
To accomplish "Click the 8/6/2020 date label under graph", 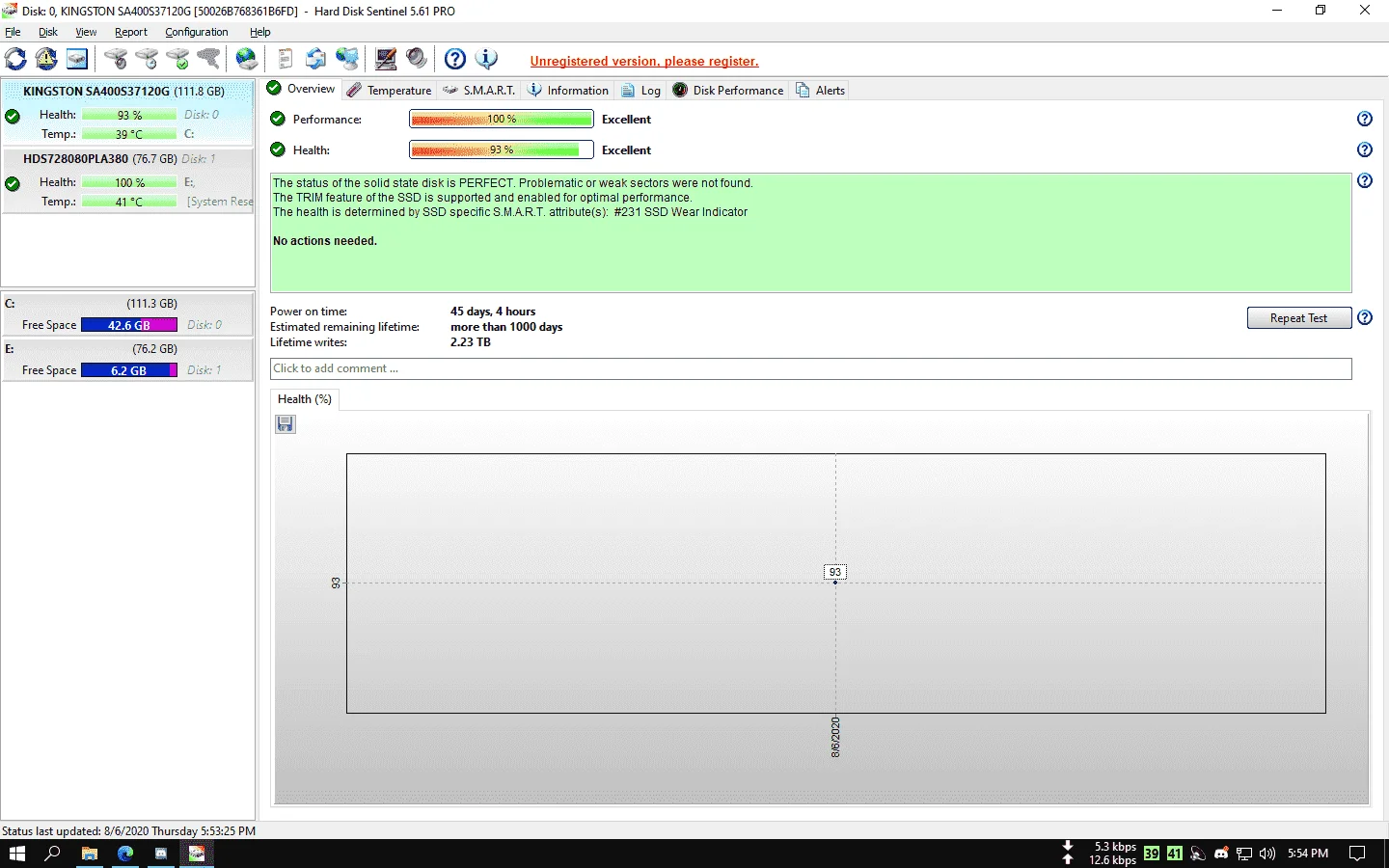I will tap(835, 737).
